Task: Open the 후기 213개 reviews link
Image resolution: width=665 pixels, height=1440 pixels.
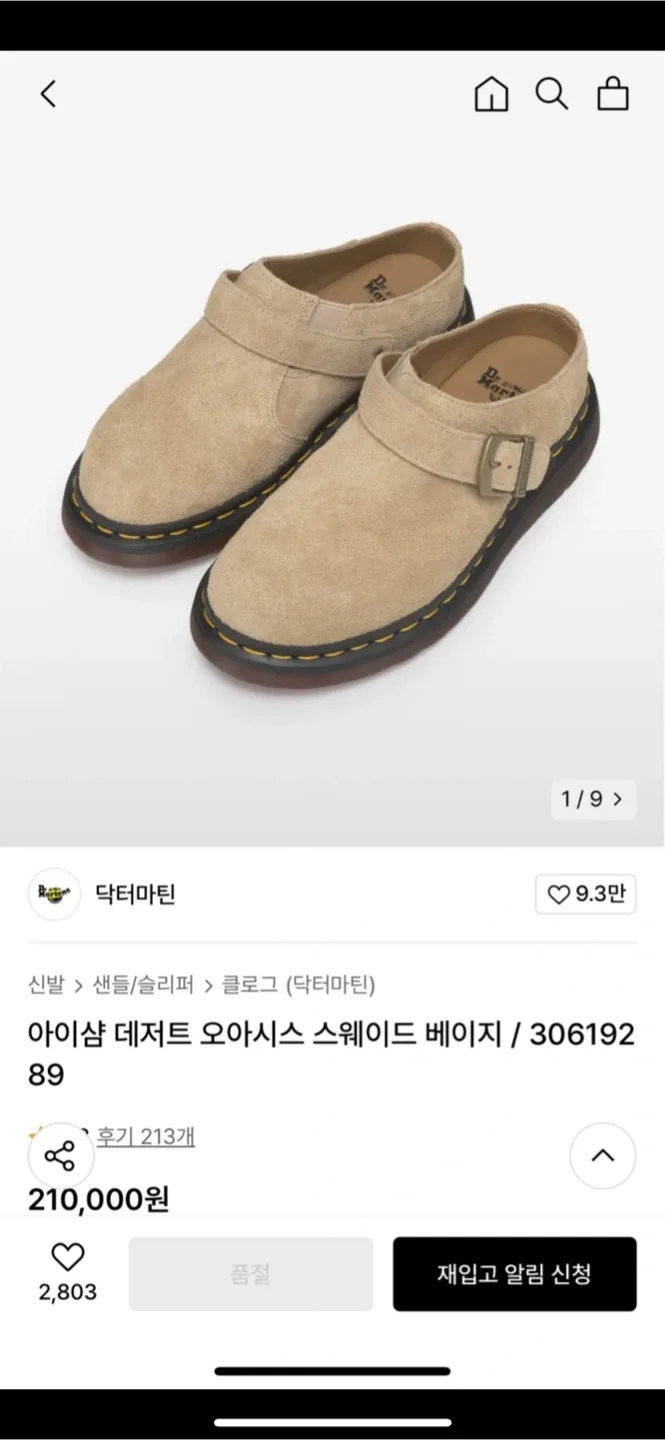Action: pos(145,1136)
